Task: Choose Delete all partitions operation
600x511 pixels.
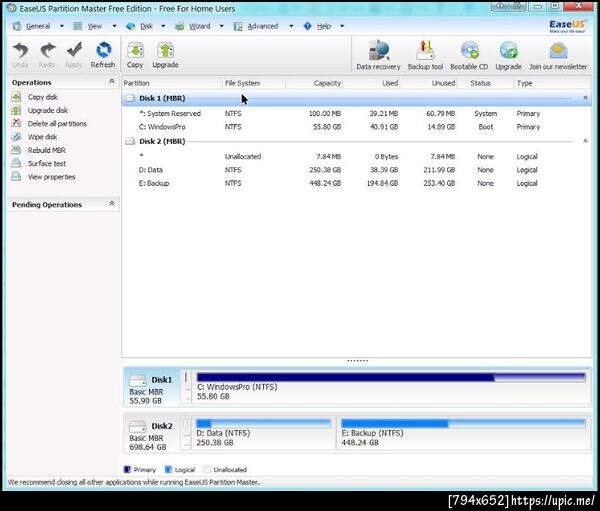Action: (57, 124)
